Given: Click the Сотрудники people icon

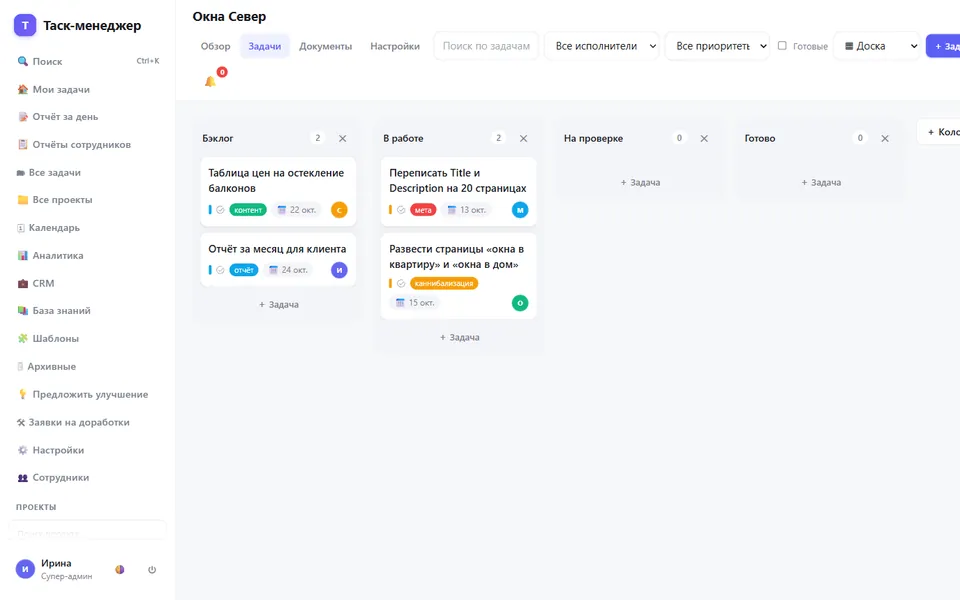Looking at the screenshot, I should (x=23, y=478).
